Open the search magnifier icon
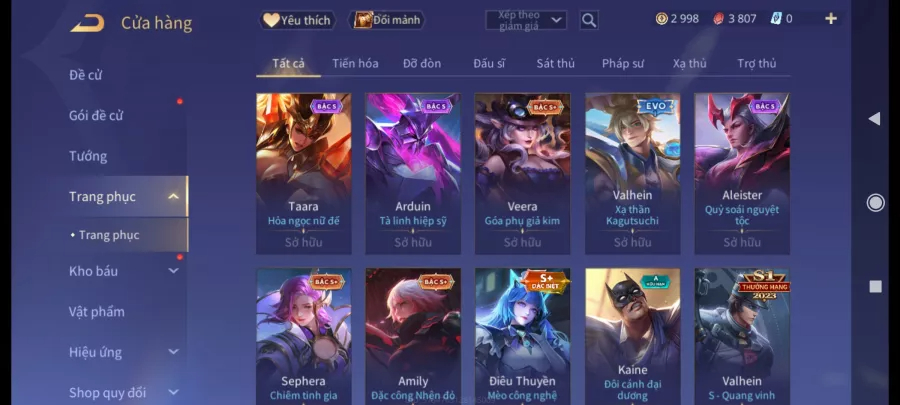The width and height of the screenshot is (900, 405). [588, 21]
